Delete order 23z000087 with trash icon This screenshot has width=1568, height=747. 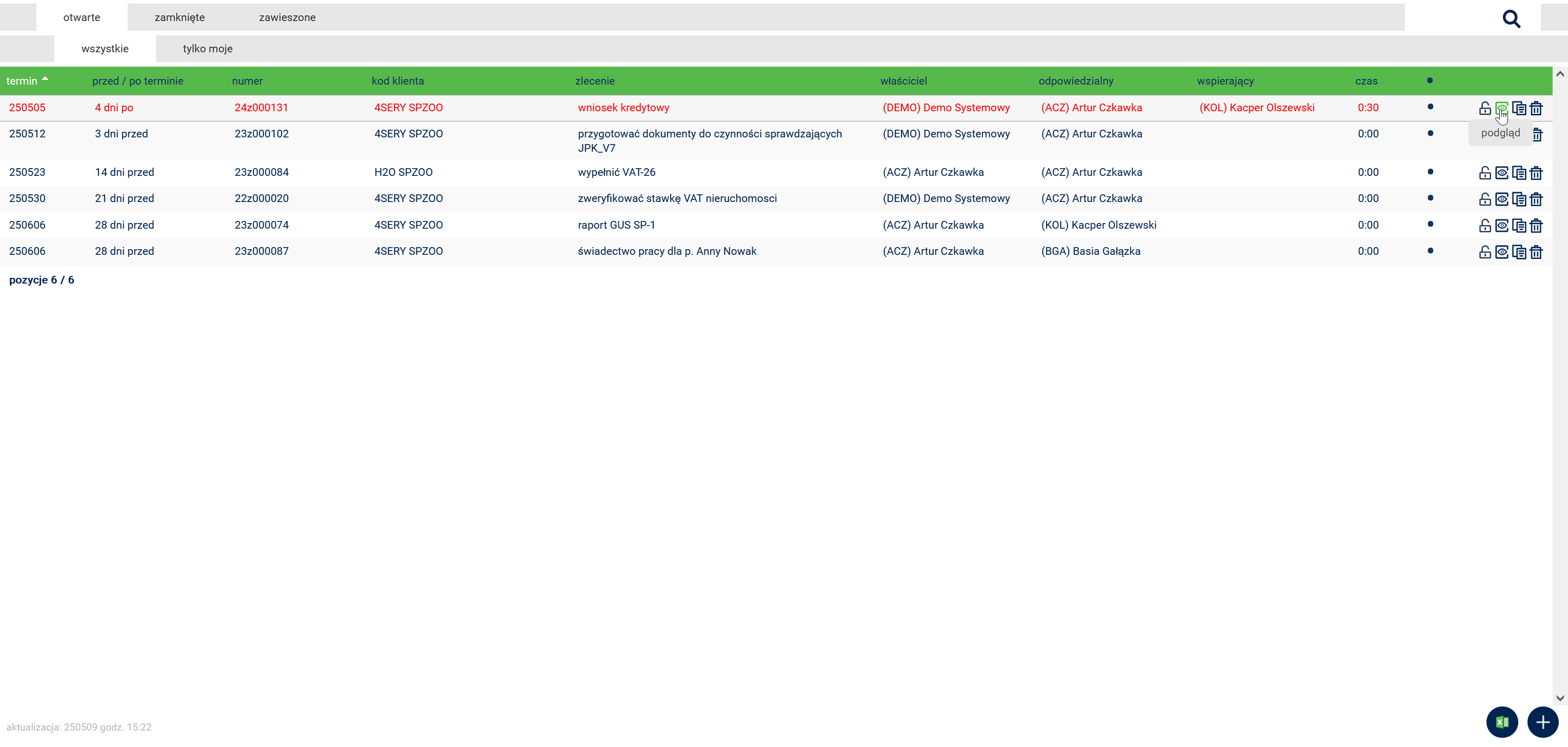1536,252
